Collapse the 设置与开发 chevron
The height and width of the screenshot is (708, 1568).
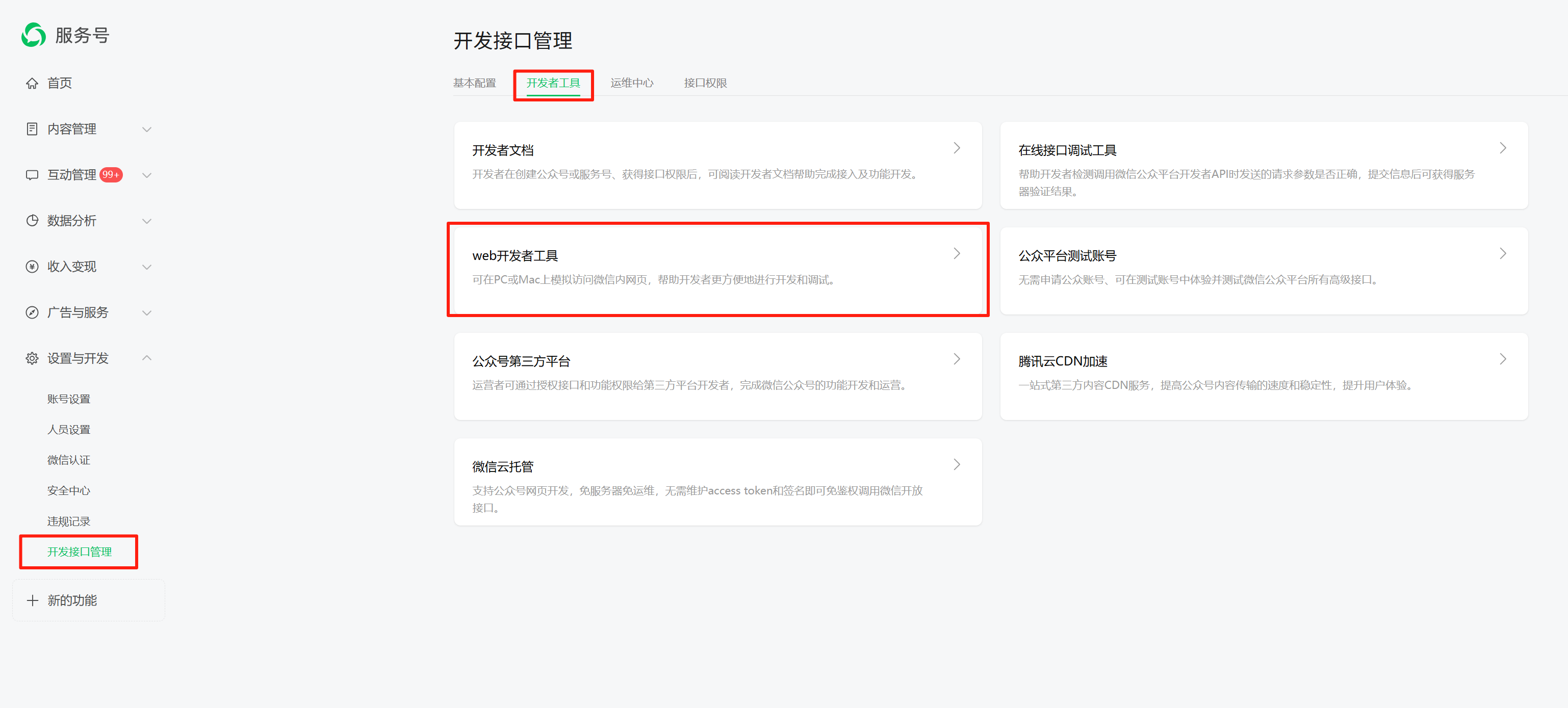coord(147,358)
